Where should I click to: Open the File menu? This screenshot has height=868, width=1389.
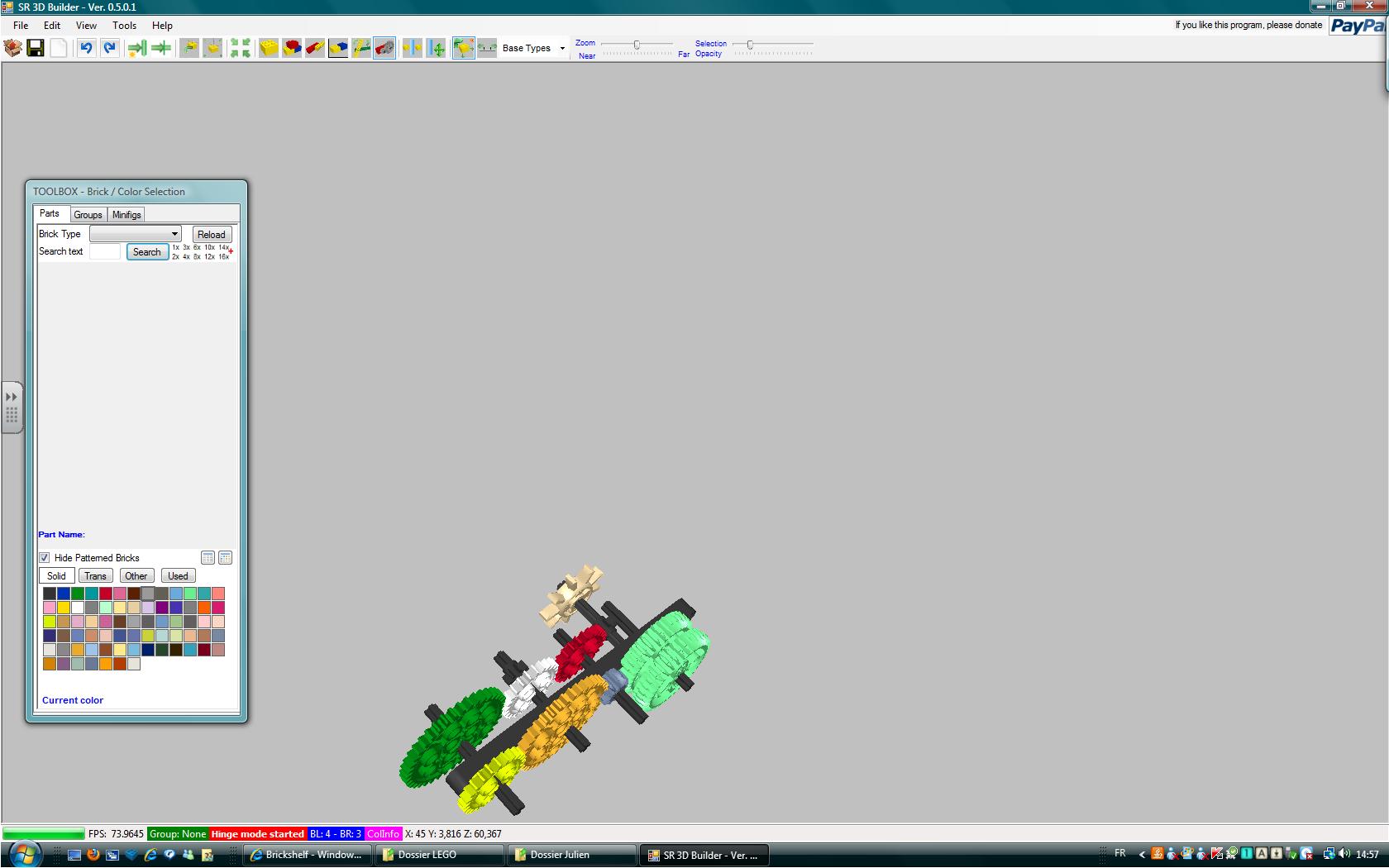coord(21,26)
